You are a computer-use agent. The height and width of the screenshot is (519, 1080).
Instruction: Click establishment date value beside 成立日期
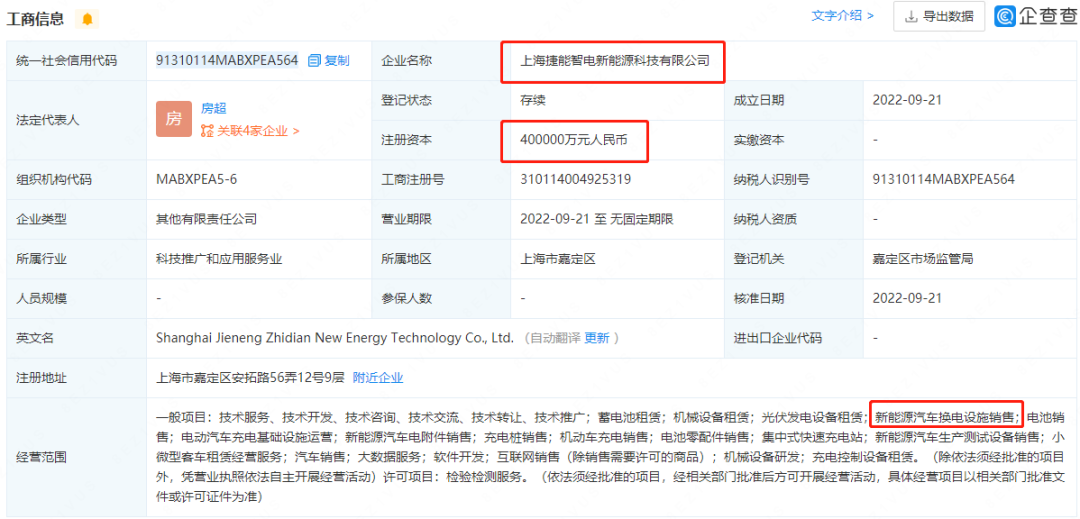pyautogui.click(x=906, y=100)
